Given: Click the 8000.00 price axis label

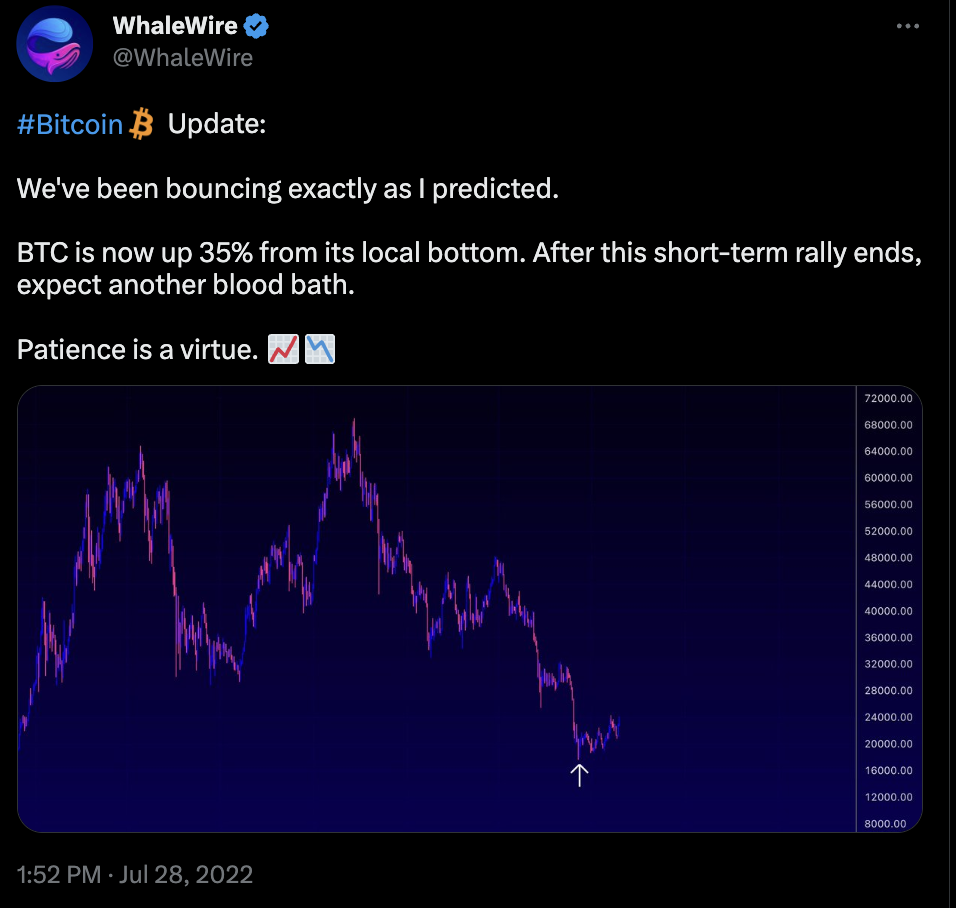Looking at the screenshot, I should pyautogui.click(x=885, y=824).
